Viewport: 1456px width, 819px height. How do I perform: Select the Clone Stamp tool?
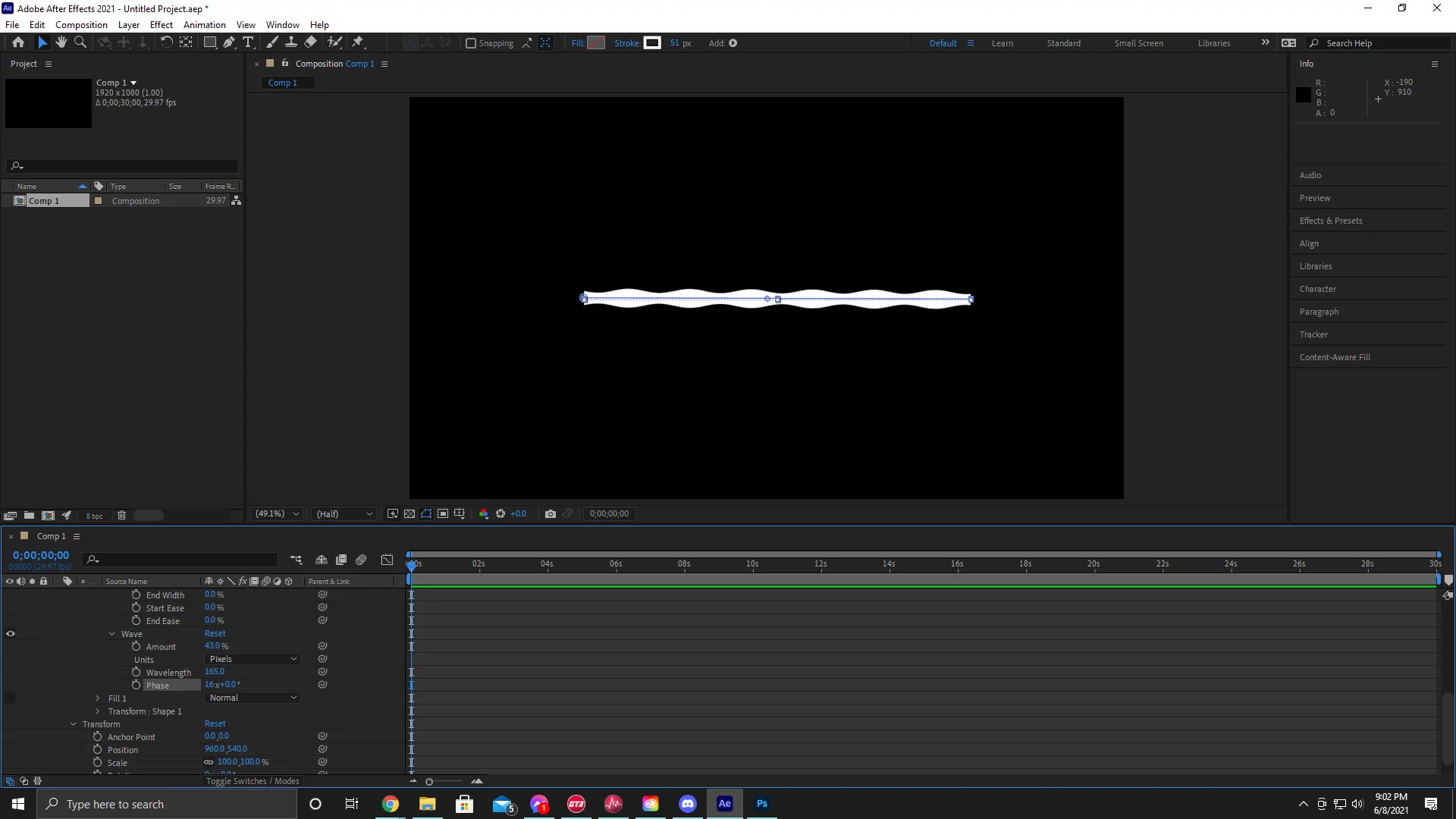point(290,42)
